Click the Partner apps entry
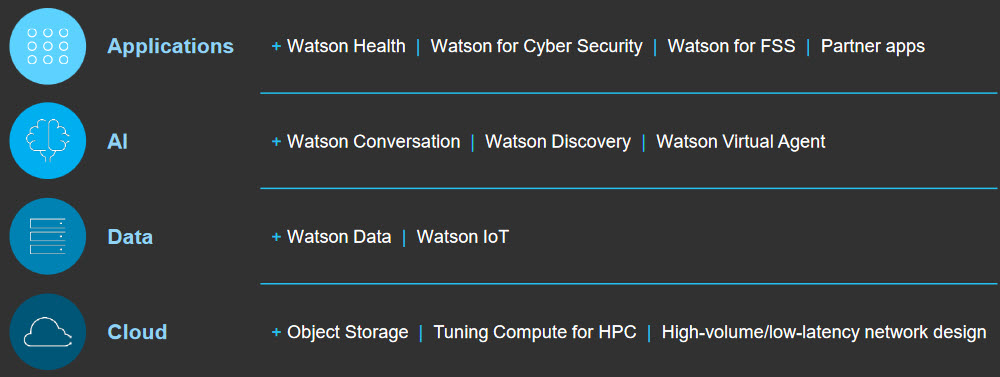The image size is (1000, 377). 873,47
